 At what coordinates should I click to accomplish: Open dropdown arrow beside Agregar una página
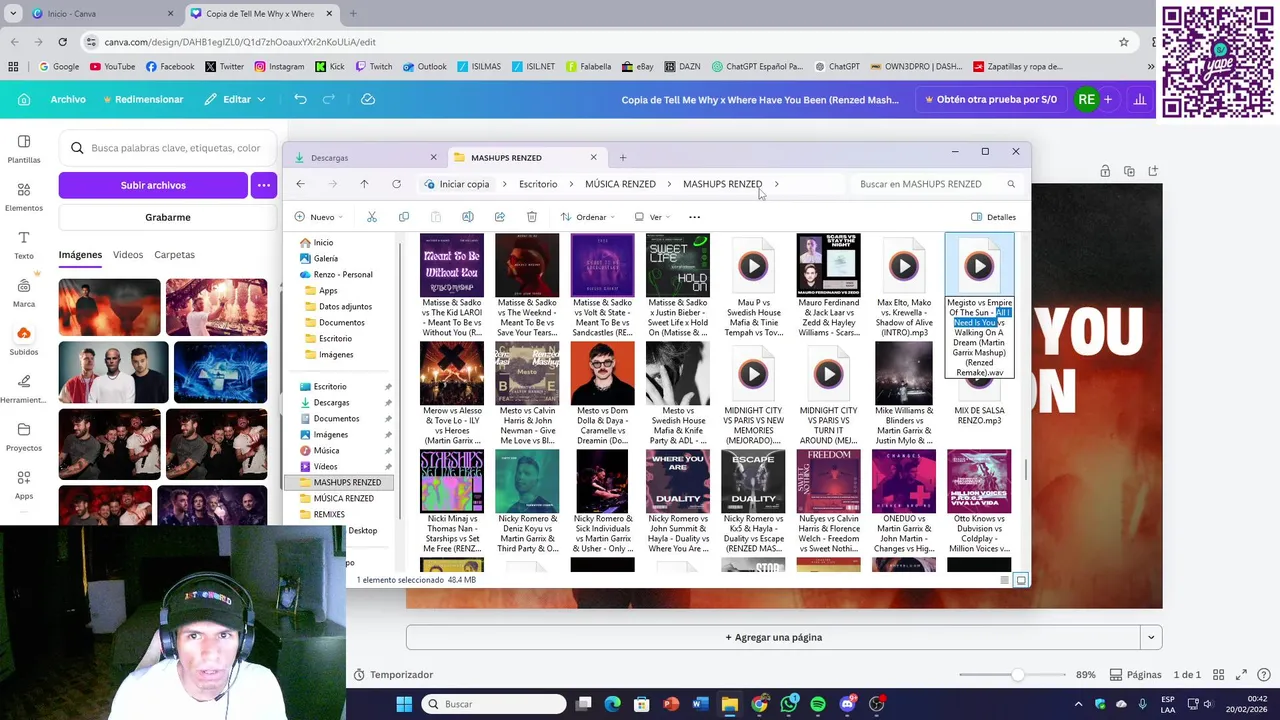1151,637
